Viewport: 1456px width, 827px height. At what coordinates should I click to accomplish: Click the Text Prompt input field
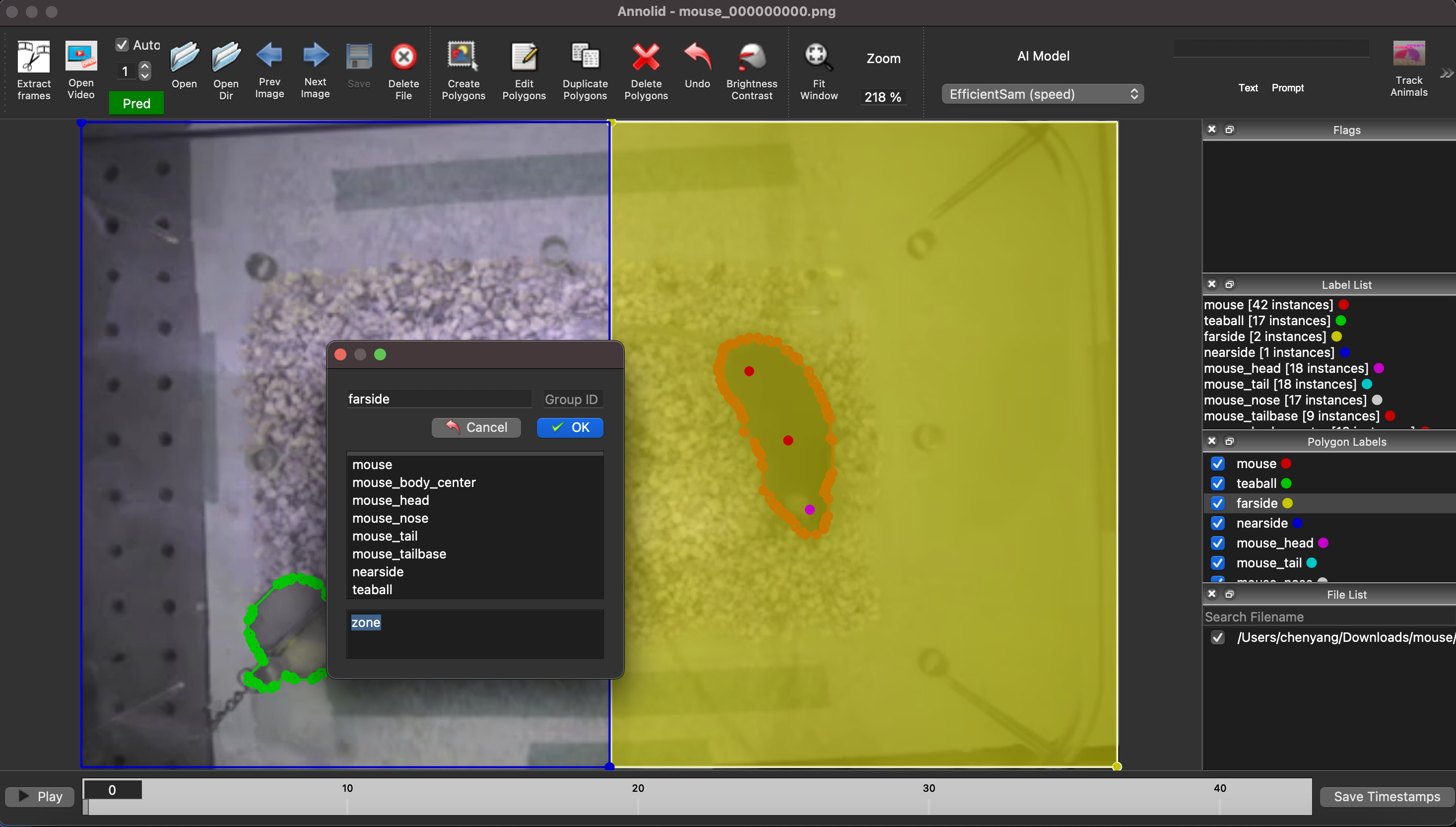click(x=1271, y=48)
